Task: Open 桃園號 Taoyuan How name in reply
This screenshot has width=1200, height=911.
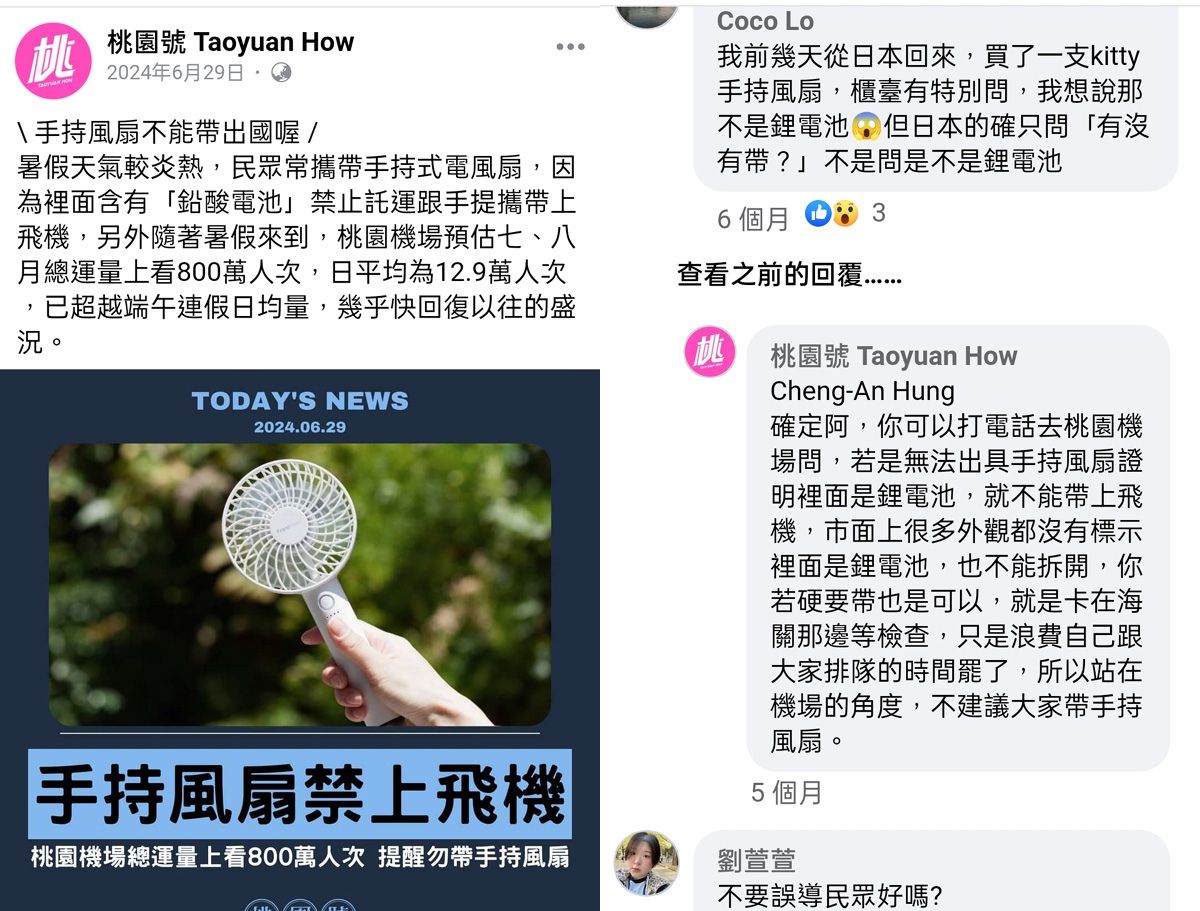Action: click(893, 356)
